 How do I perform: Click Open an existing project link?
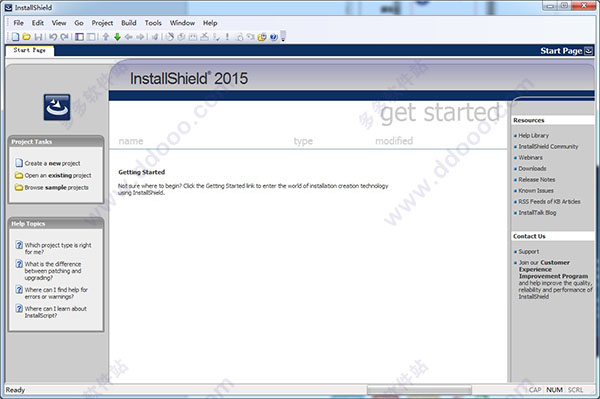coord(58,175)
